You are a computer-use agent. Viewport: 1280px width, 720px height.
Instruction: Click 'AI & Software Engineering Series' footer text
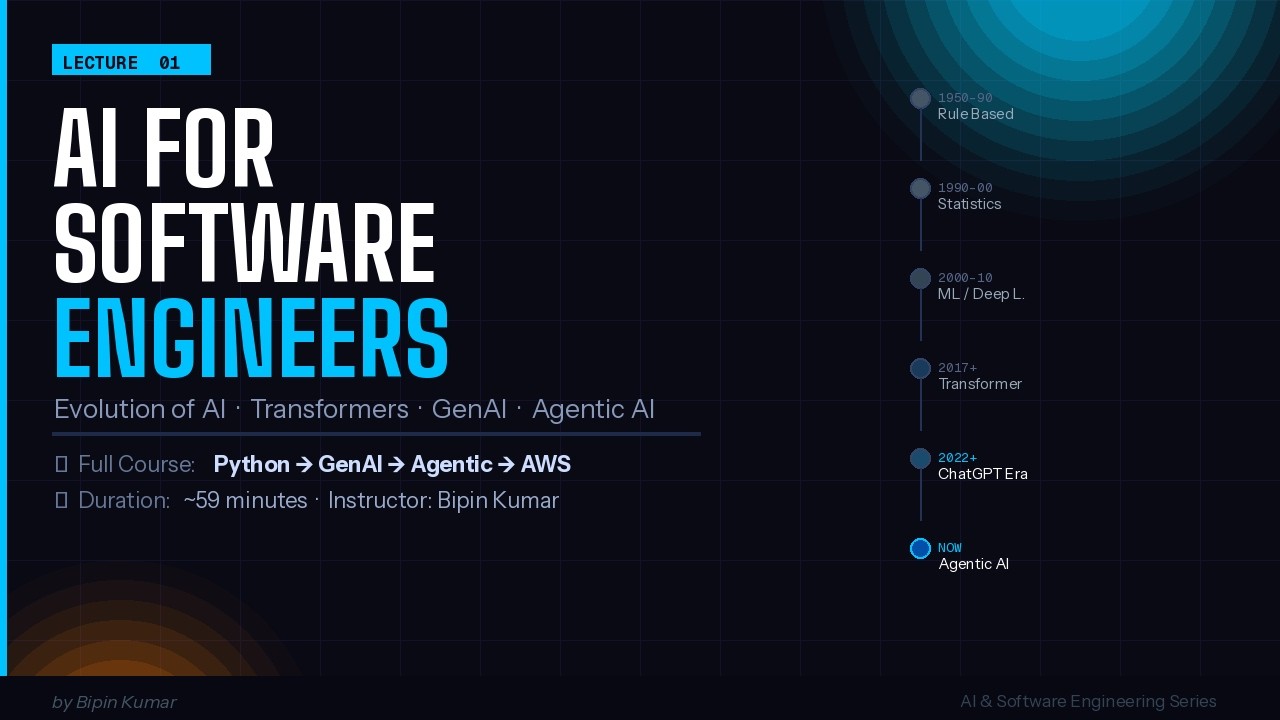point(1088,701)
